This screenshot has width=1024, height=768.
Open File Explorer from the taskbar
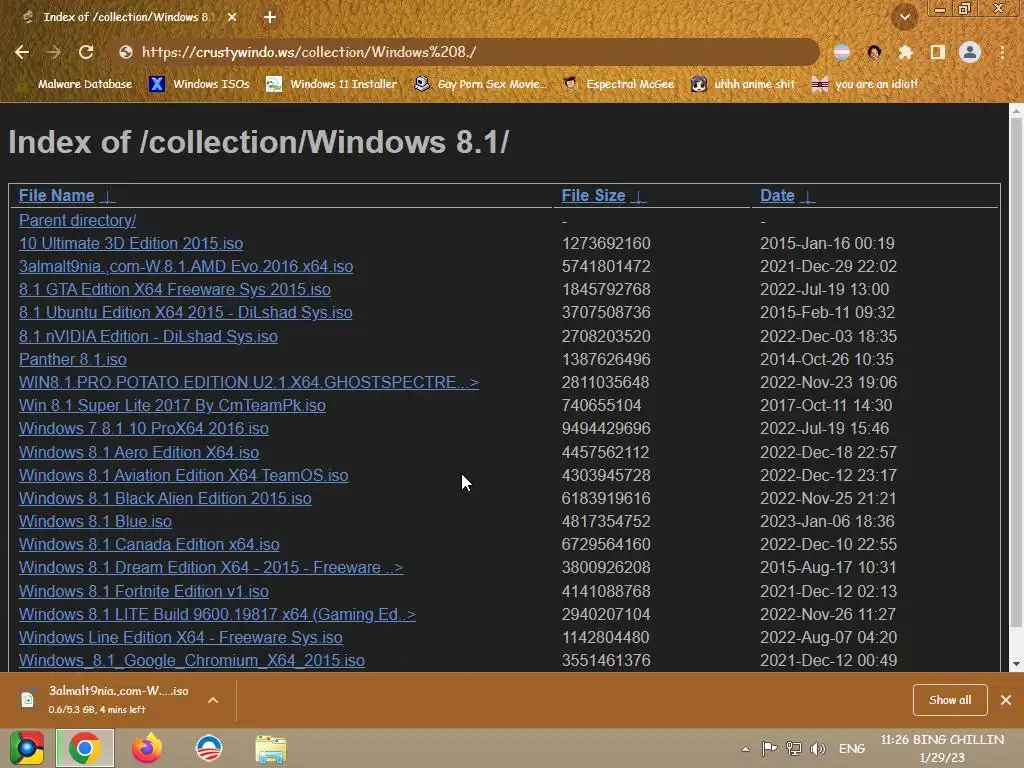point(270,749)
